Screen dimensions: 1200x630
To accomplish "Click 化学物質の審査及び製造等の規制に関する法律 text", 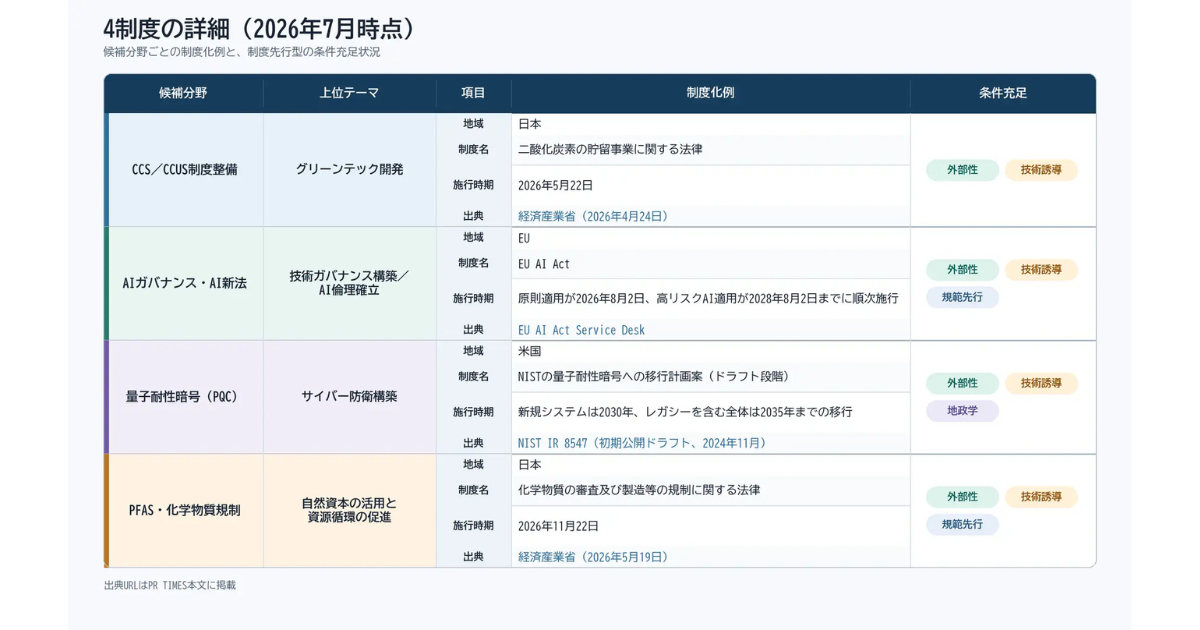I will pyautogui.click(x=639, y=490).
